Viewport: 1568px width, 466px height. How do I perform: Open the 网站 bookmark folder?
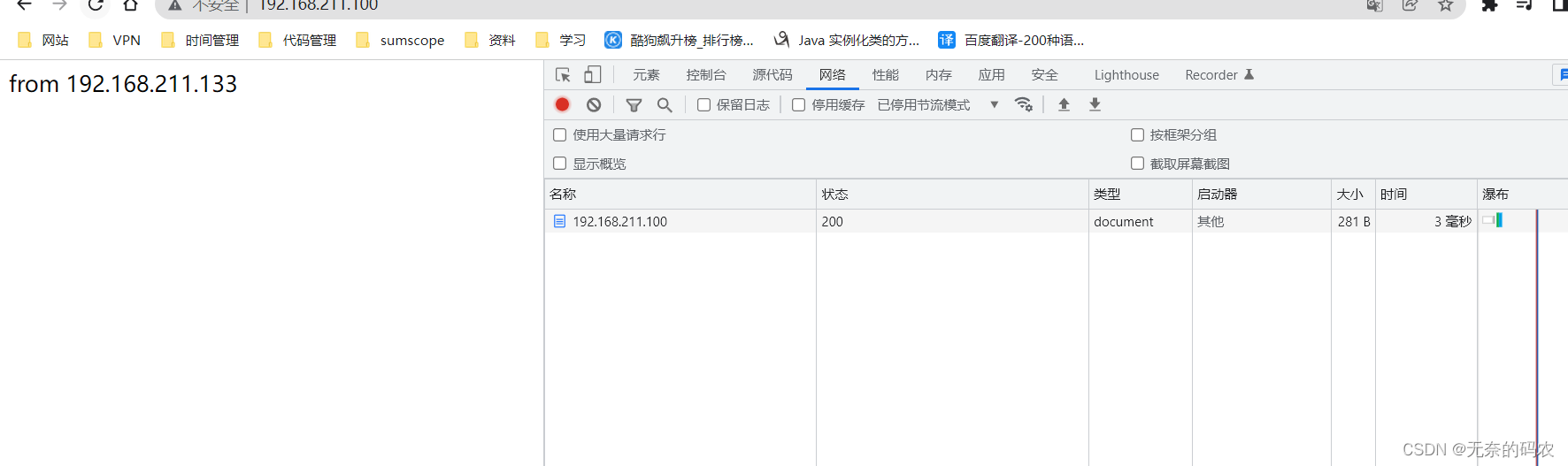pyautogui.click(x=43, y=40)
